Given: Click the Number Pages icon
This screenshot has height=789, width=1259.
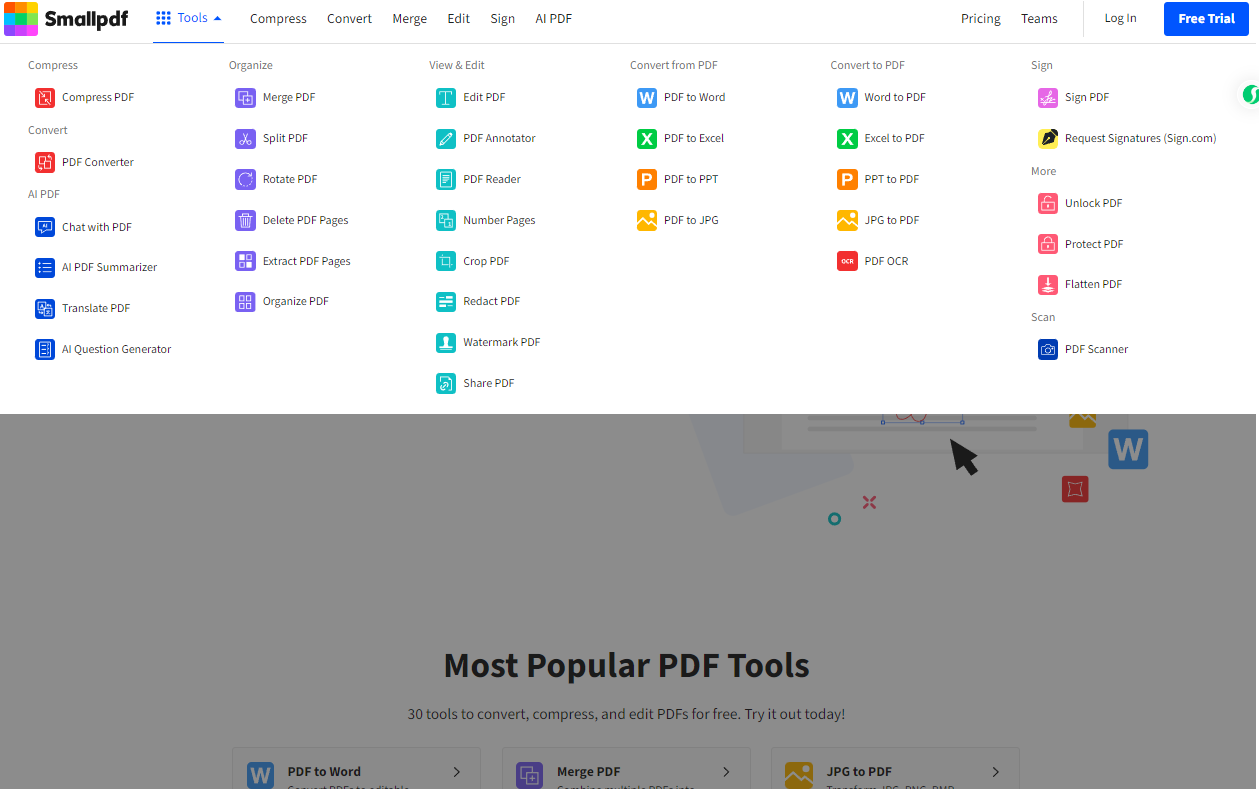Looking at the screenshot, I should [446, 220].
